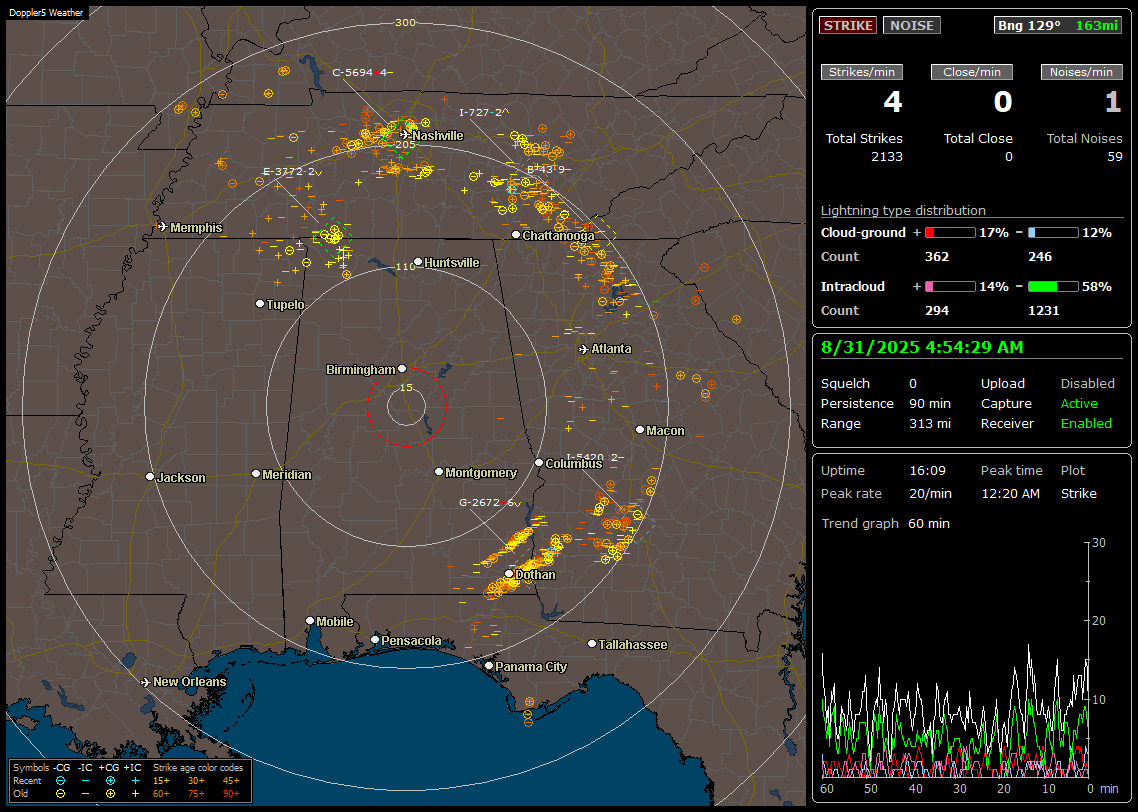Click the Panama City marker dot

(489, 665)
